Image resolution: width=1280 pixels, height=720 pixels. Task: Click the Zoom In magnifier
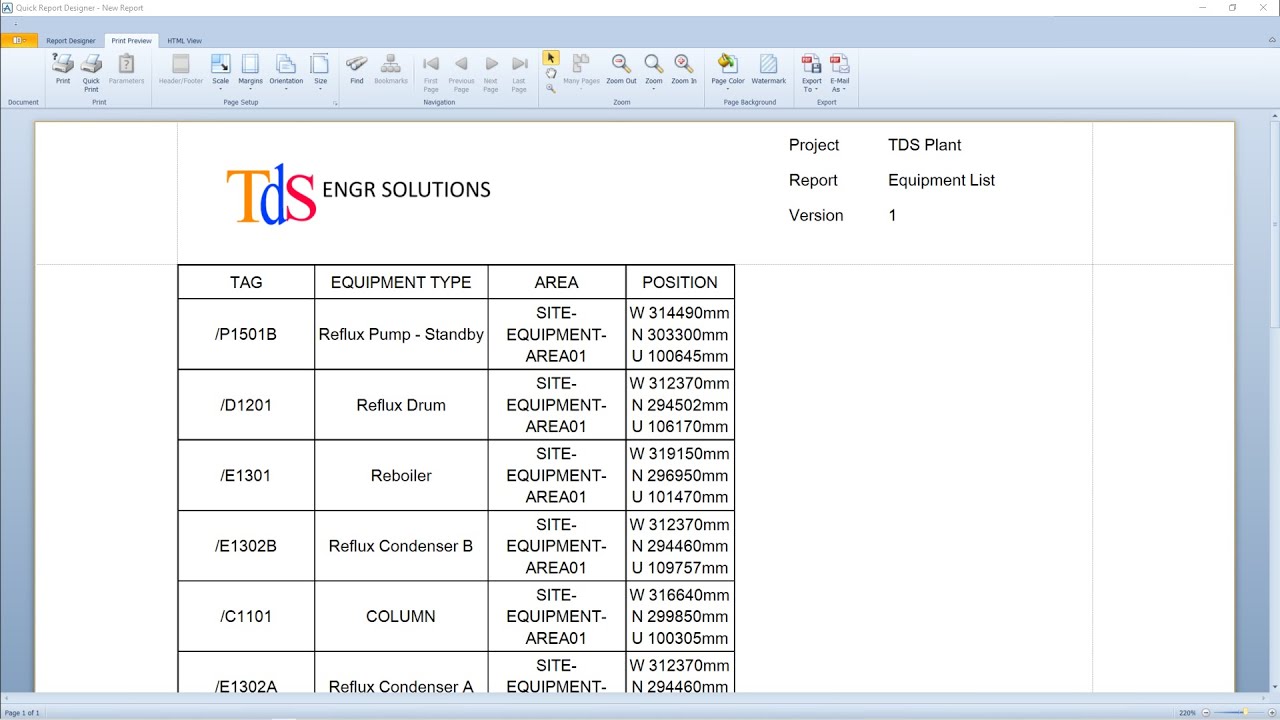coord(684,70)
